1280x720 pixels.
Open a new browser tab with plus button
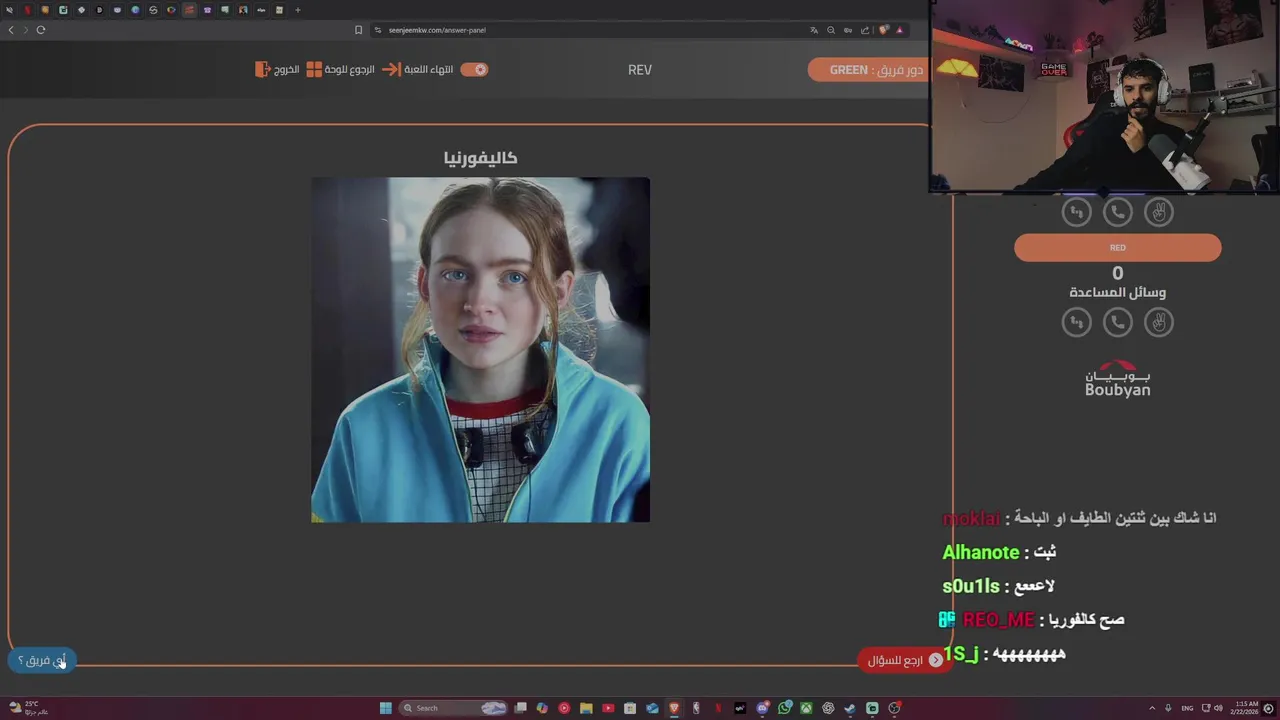[x=297, y=10]
